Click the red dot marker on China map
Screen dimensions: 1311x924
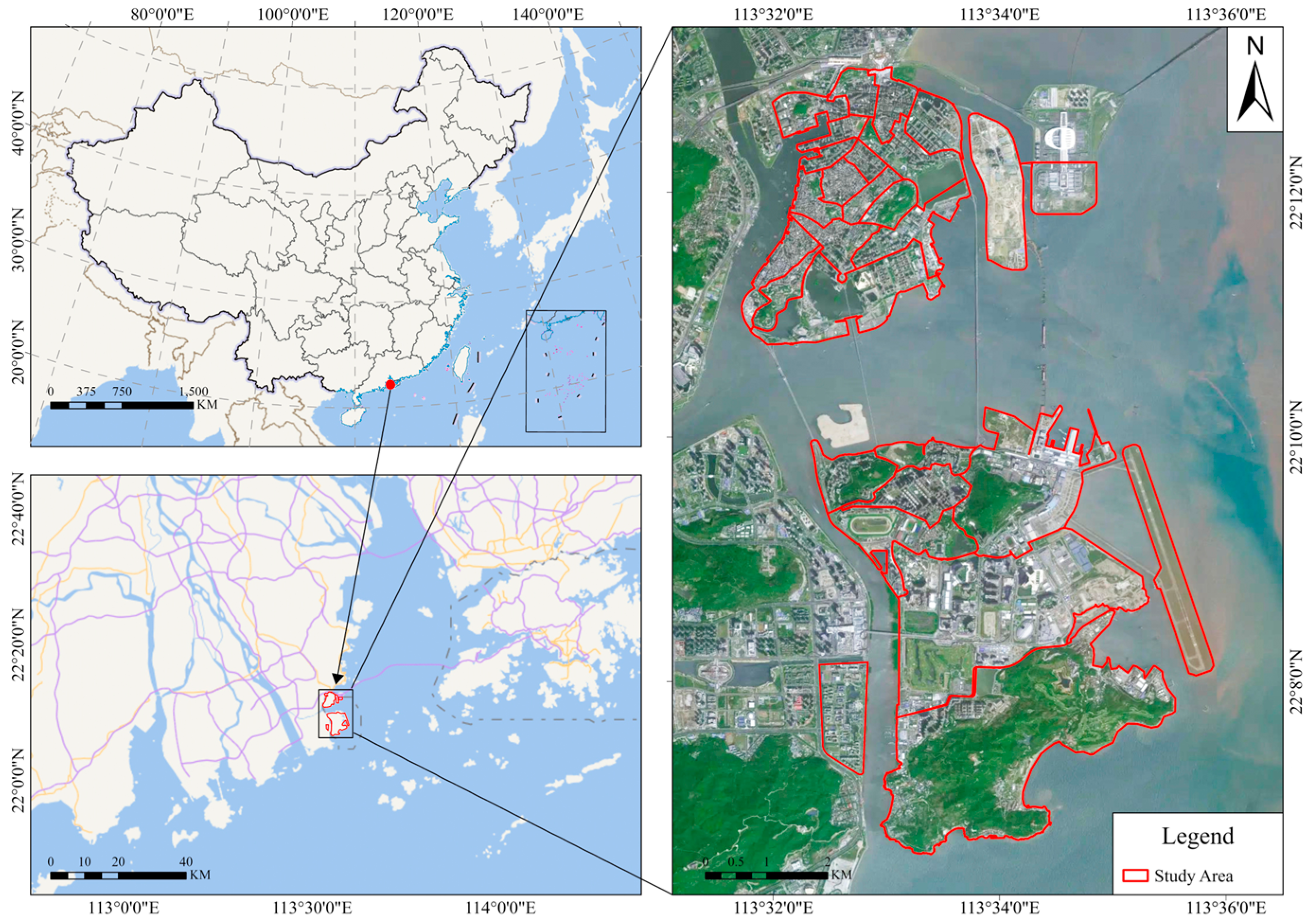pyautogui.click(x=391, y=384)
